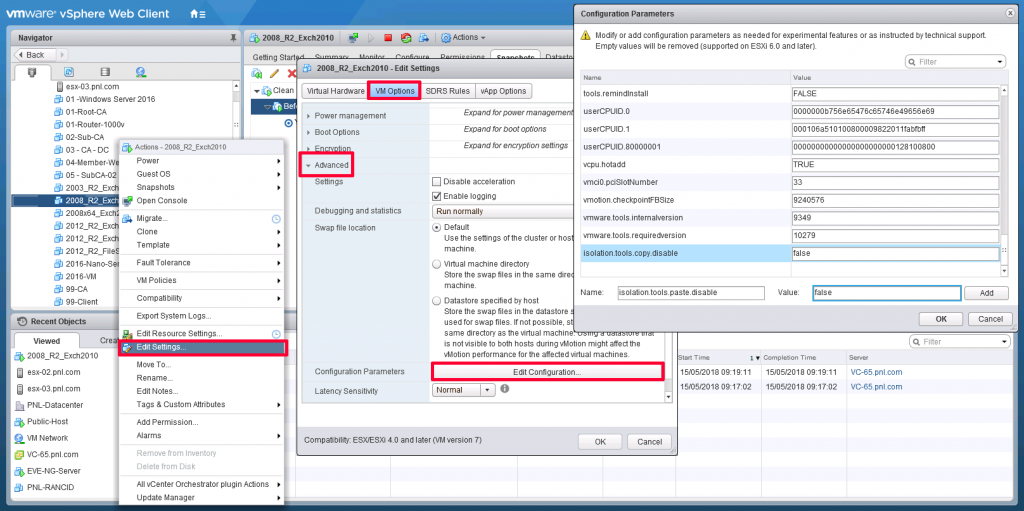Switch to Virtual Hardware tab
The image size is (1024, 511).
click(x=336, y=91)
